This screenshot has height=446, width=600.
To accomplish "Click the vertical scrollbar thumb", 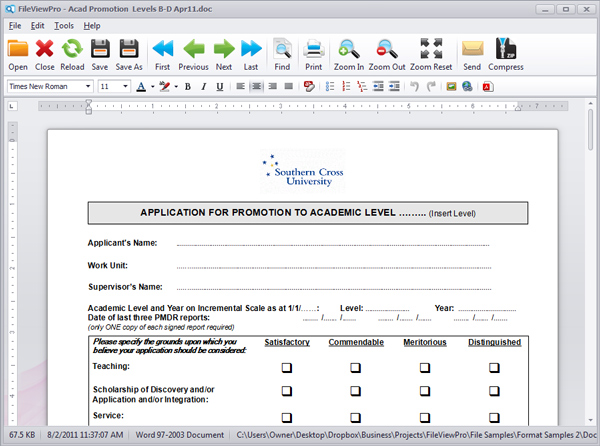I will point(590,129).
